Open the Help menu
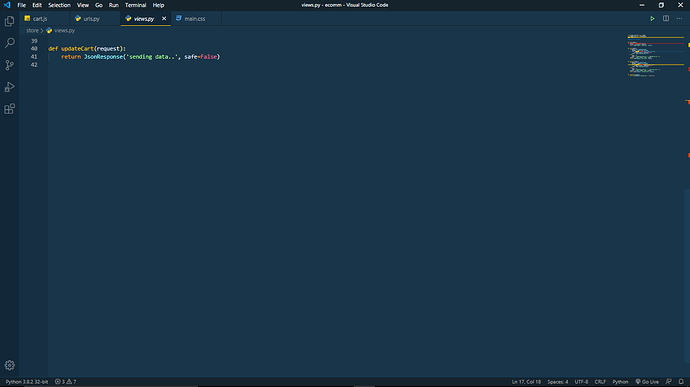The image size is (690, 387). (158, 5)
